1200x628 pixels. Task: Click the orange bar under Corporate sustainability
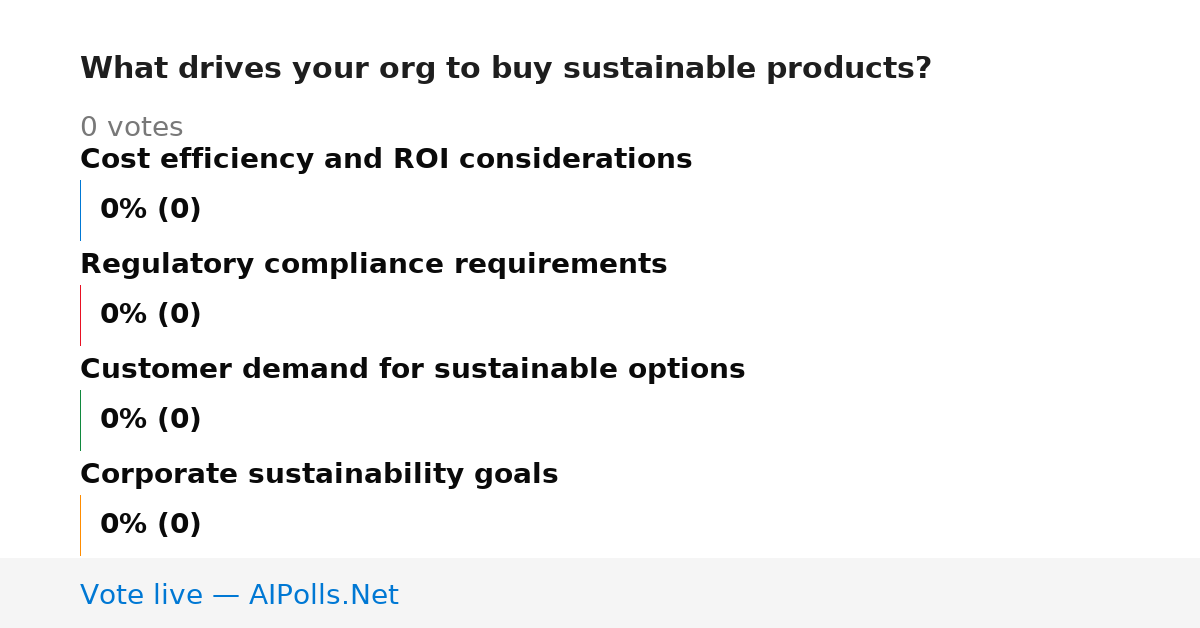pyautogui.click(x=80, y=525)
